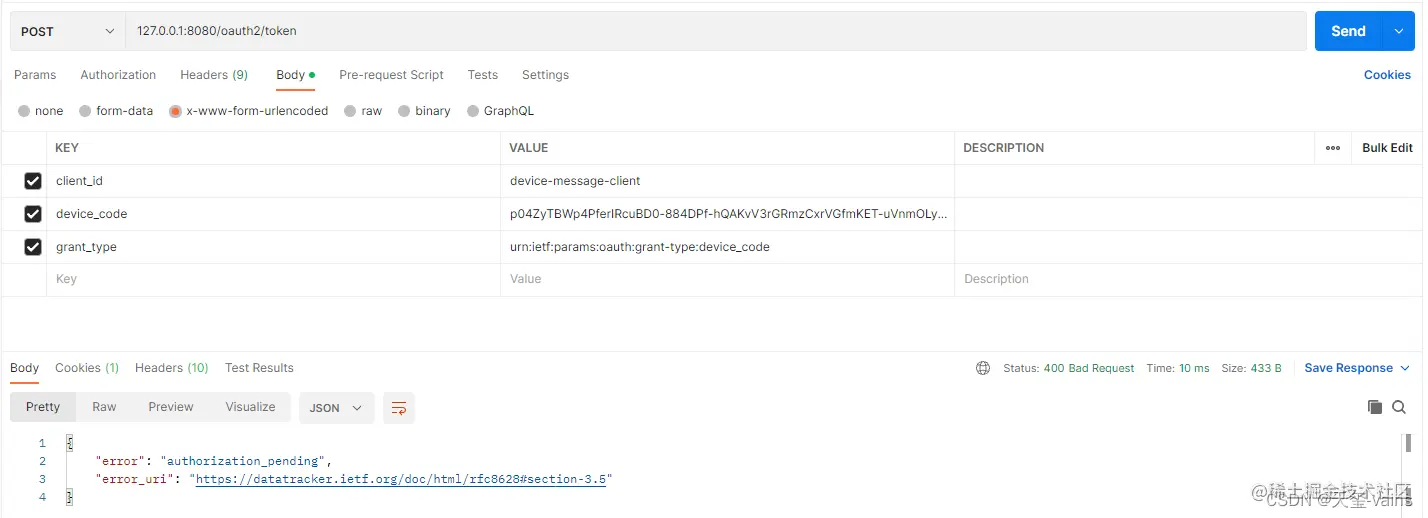Click the Time 10 ms indicator
This screenshot has height=518, width=1428.
click(x=1178, y=368)
